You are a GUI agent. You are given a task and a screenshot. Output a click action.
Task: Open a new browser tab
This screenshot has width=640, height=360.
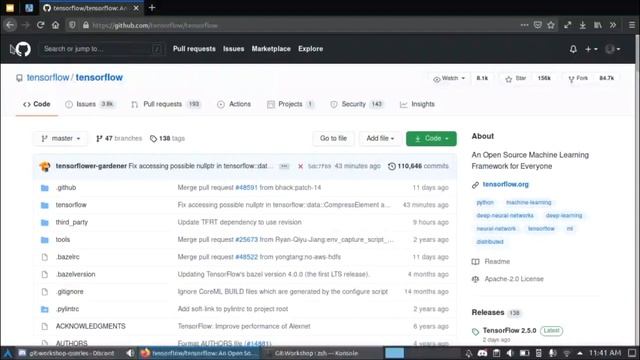pyautogui.click(x=152, y=8)
